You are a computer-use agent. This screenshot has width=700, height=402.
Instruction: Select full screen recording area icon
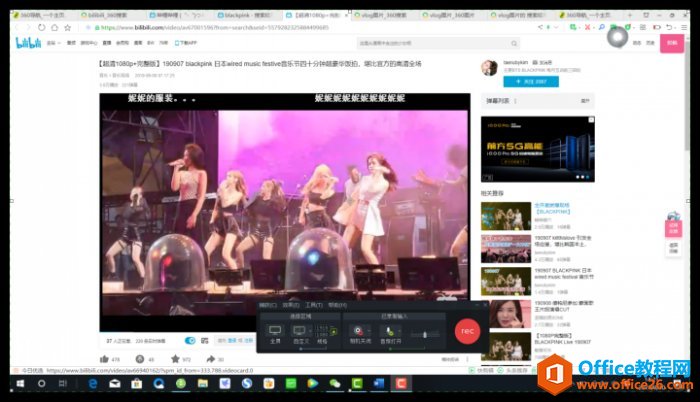275,330
